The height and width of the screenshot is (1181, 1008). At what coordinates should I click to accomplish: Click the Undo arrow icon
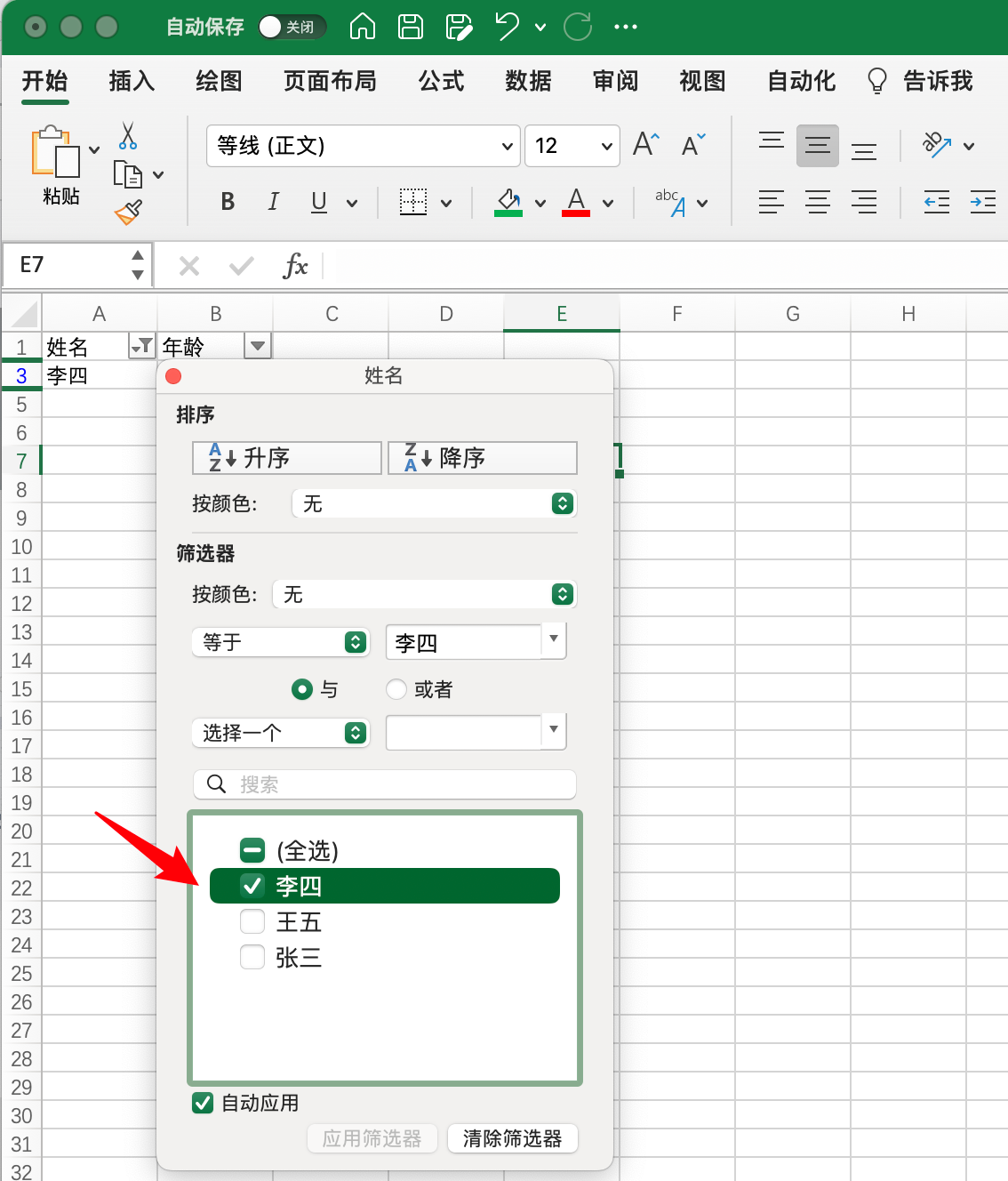(508, 27)
